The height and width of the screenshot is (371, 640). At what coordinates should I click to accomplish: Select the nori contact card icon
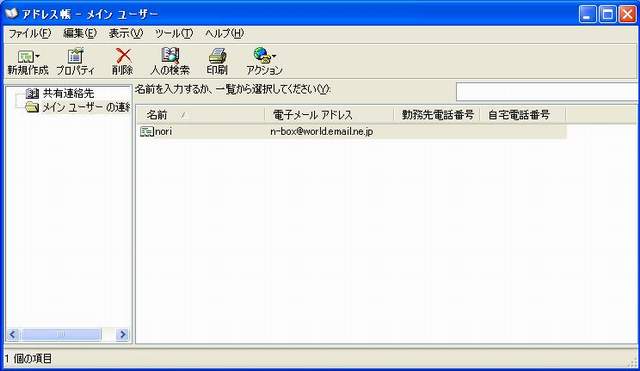pyautogui.click(x=147, y=131)
